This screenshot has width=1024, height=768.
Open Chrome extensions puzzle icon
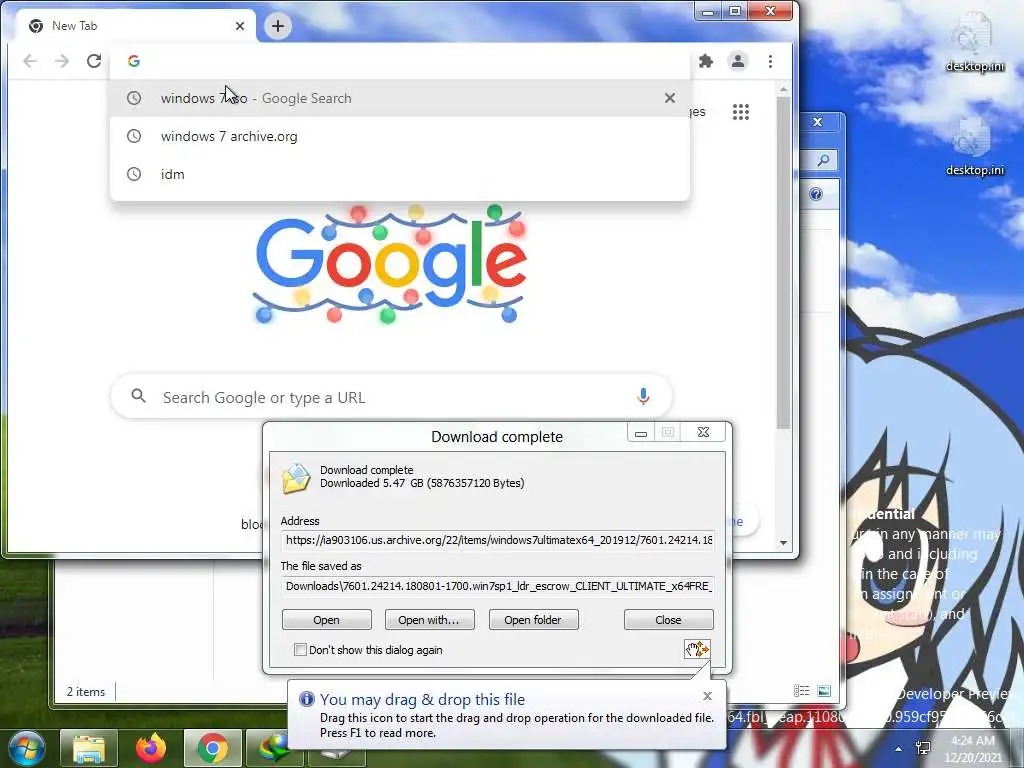point(705,61)
